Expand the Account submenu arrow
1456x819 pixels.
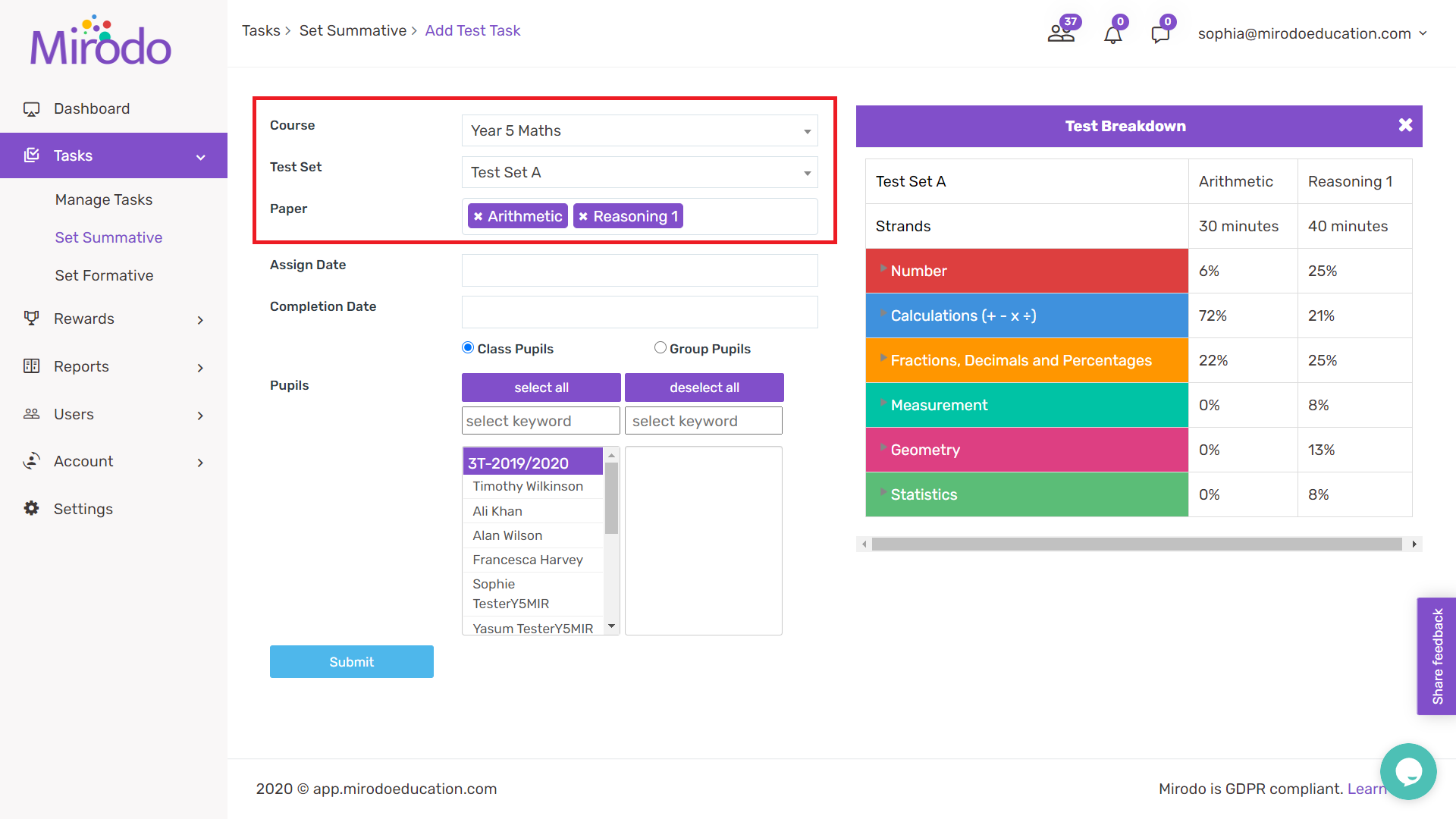(x=200, y=463)
